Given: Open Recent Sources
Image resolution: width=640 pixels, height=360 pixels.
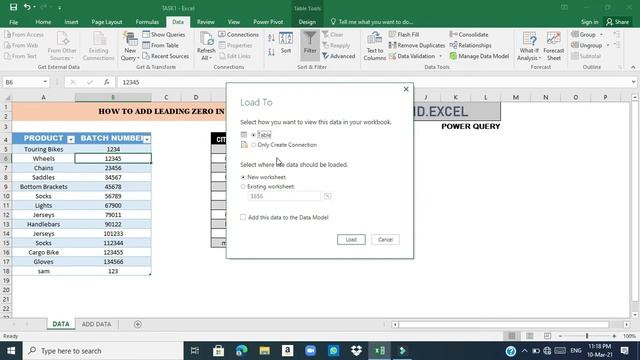Looking at the screenshot, I should pyautogui.click(x=166, y=56).
